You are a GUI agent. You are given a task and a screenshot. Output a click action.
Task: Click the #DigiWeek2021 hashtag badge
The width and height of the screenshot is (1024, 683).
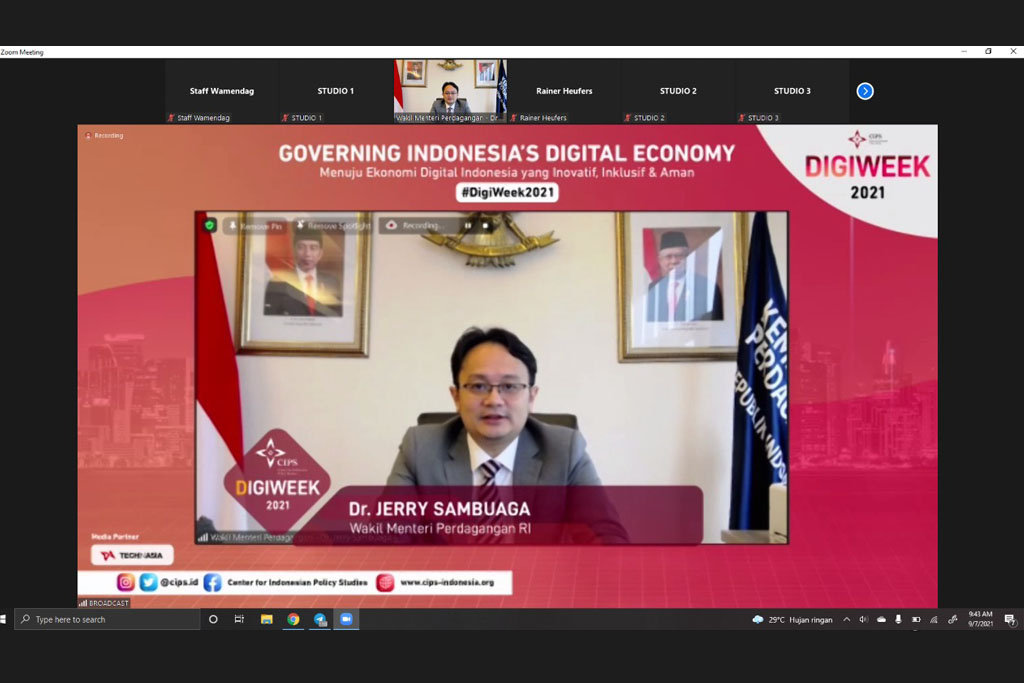pos(507,193)
